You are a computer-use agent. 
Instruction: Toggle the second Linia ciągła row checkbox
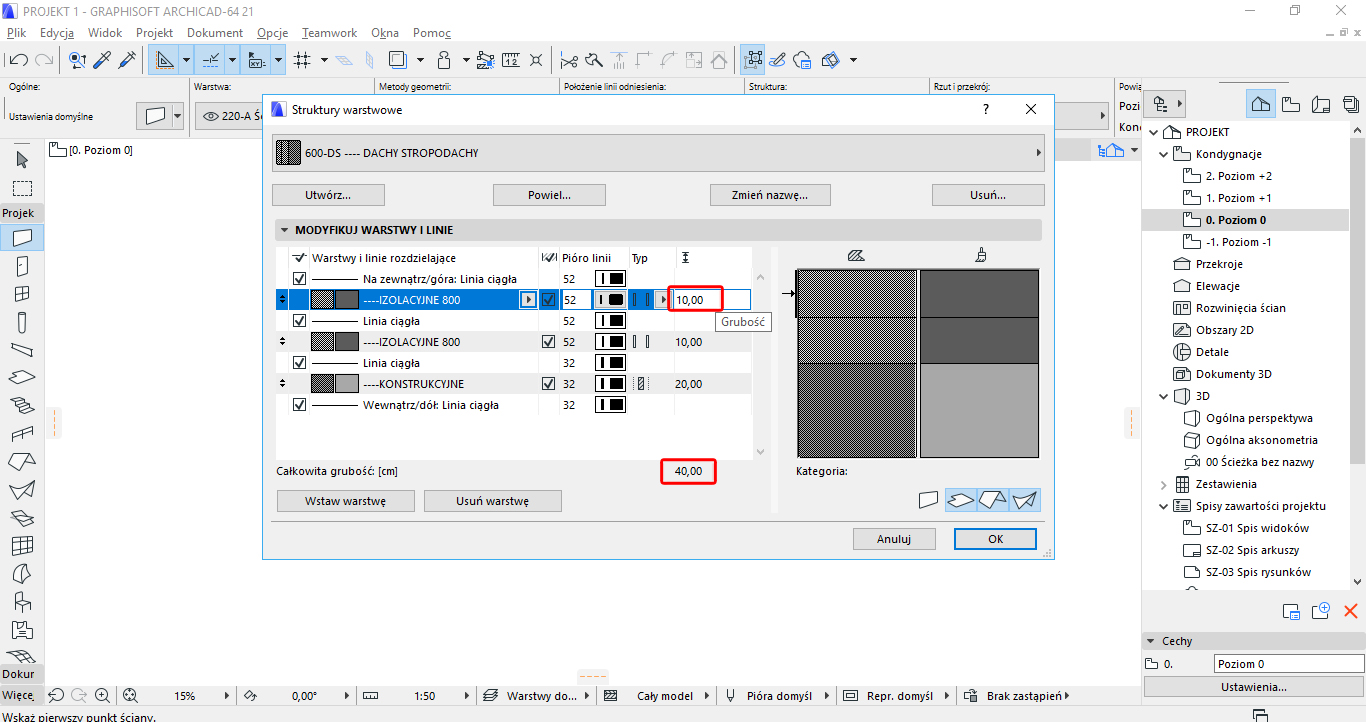(299, 363)
